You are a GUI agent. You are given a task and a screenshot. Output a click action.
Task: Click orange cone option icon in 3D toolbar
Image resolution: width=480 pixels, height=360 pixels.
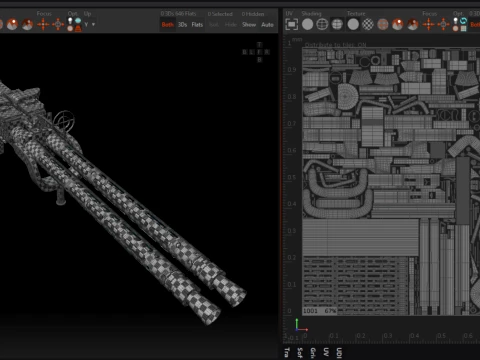(78, 29)
